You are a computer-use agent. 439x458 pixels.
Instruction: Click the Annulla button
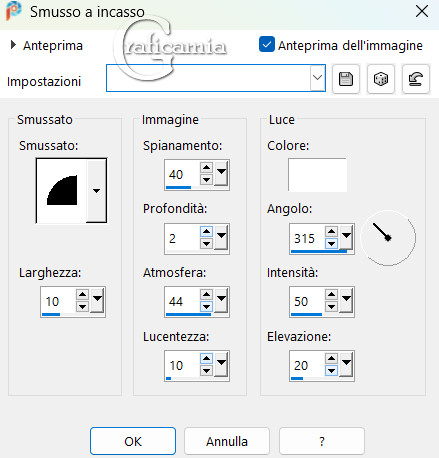coord(227,441)
